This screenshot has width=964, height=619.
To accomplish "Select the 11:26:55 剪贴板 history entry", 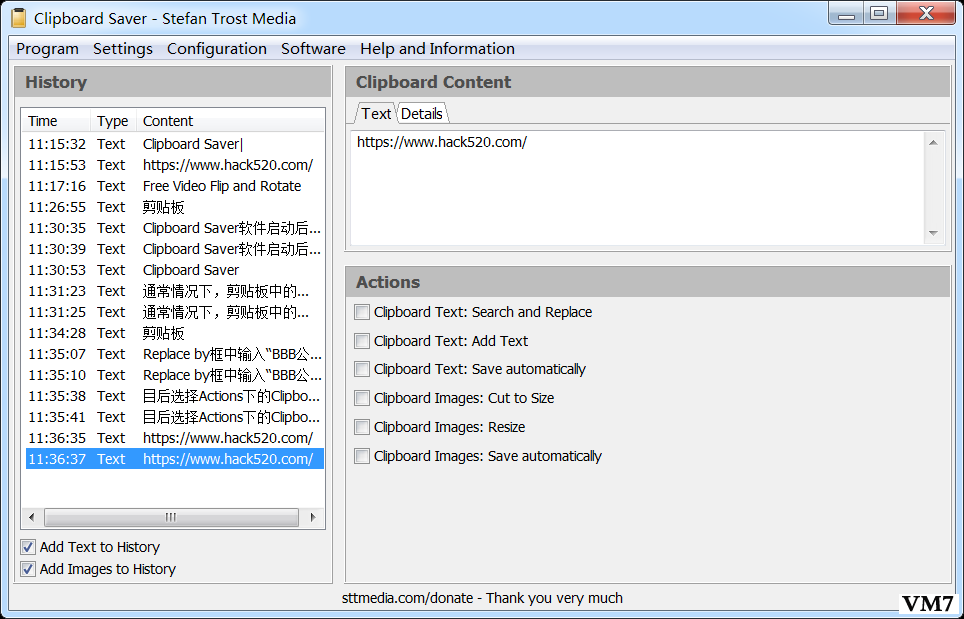I will point(175,207).
